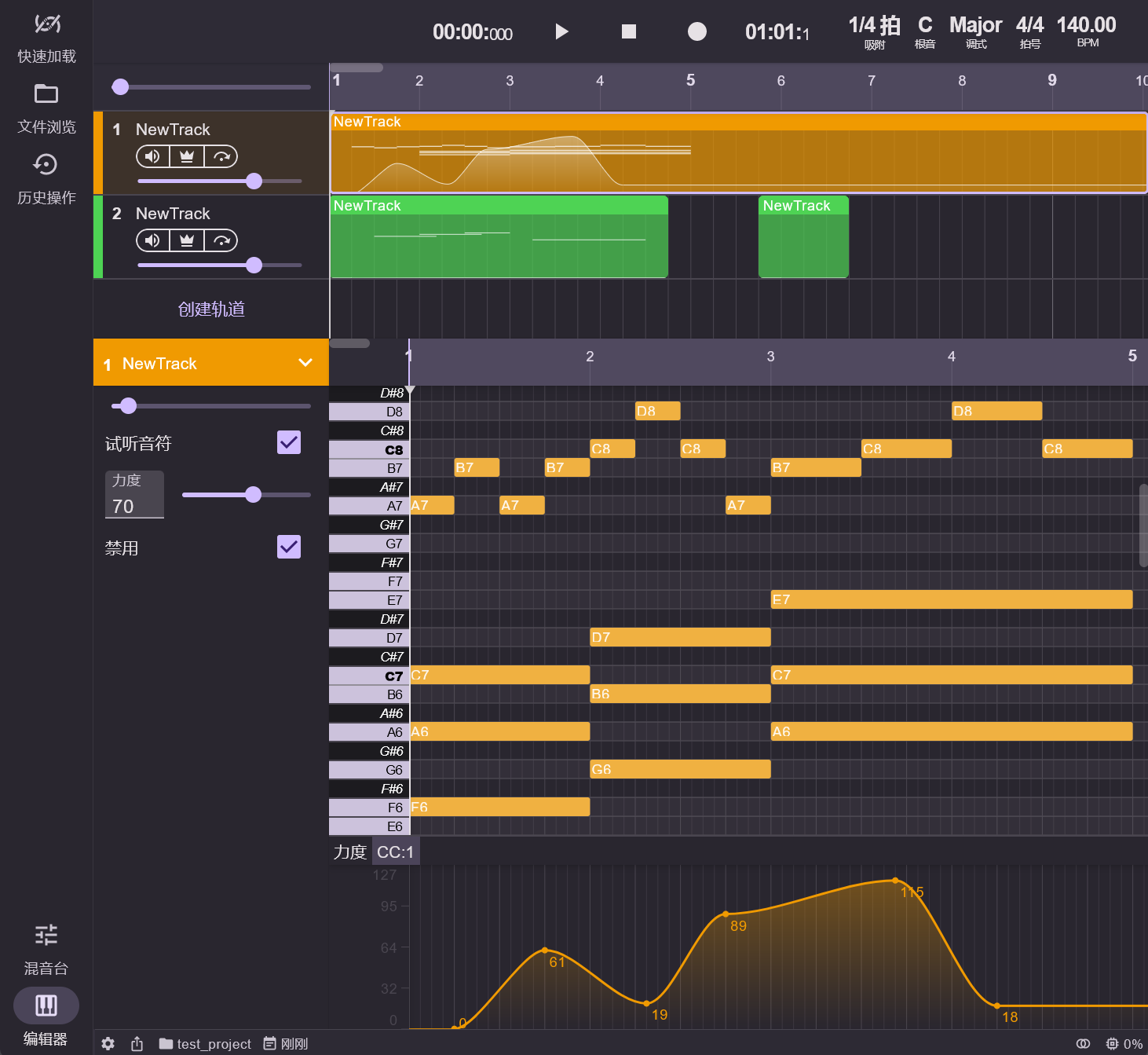The height and width of the screenshot is (1055, 1148).
Task: Play the C8 piano key
Action: [369, 449]
